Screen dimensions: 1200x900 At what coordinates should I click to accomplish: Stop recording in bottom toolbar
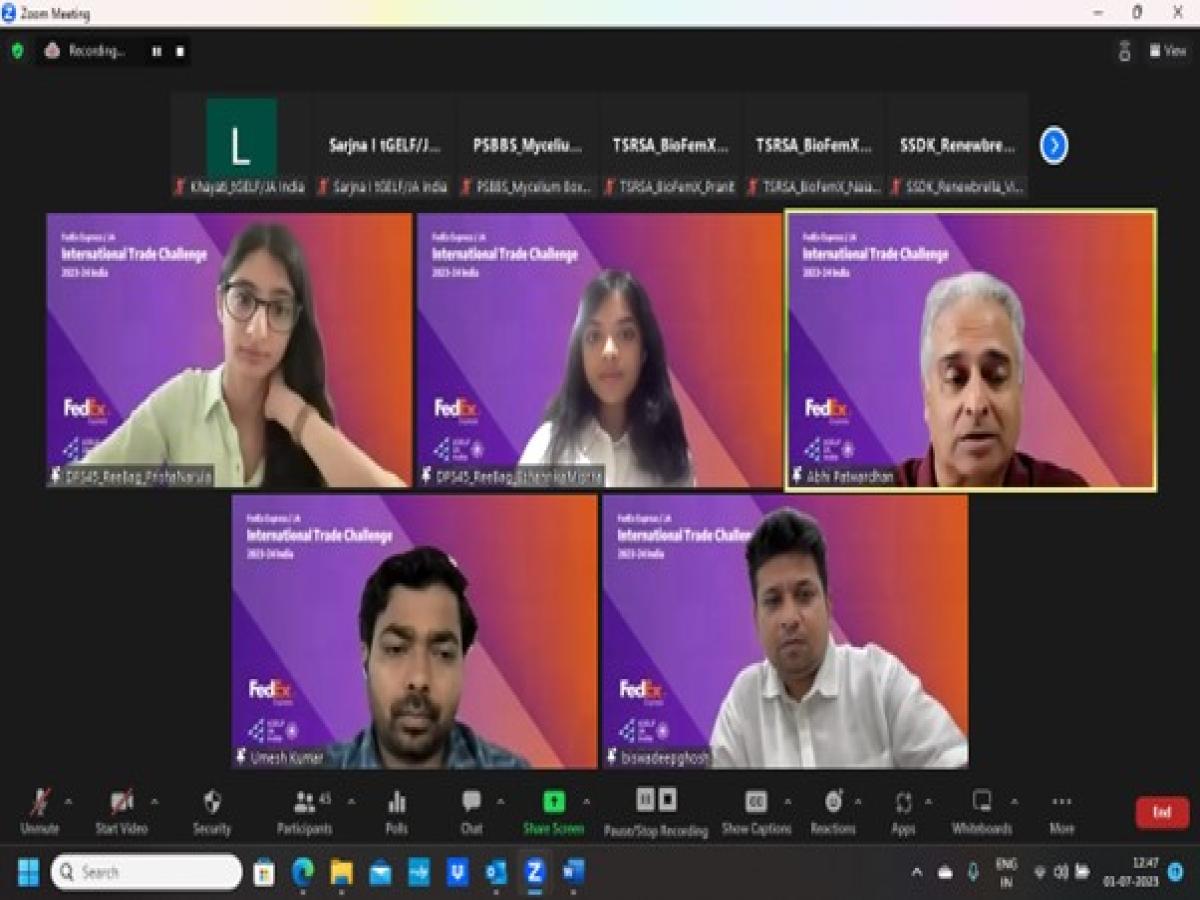[x=667, y=799]
